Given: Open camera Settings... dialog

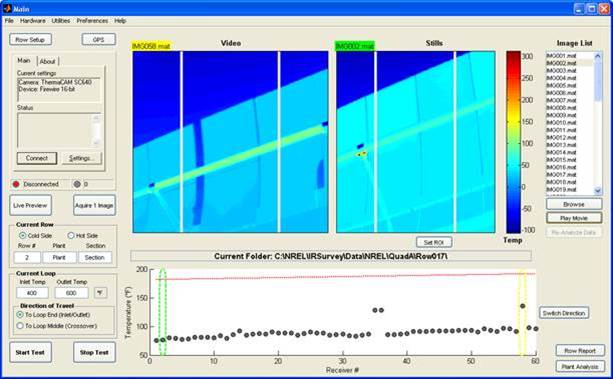Looking at the screenshot, I should tap(81, 158).
